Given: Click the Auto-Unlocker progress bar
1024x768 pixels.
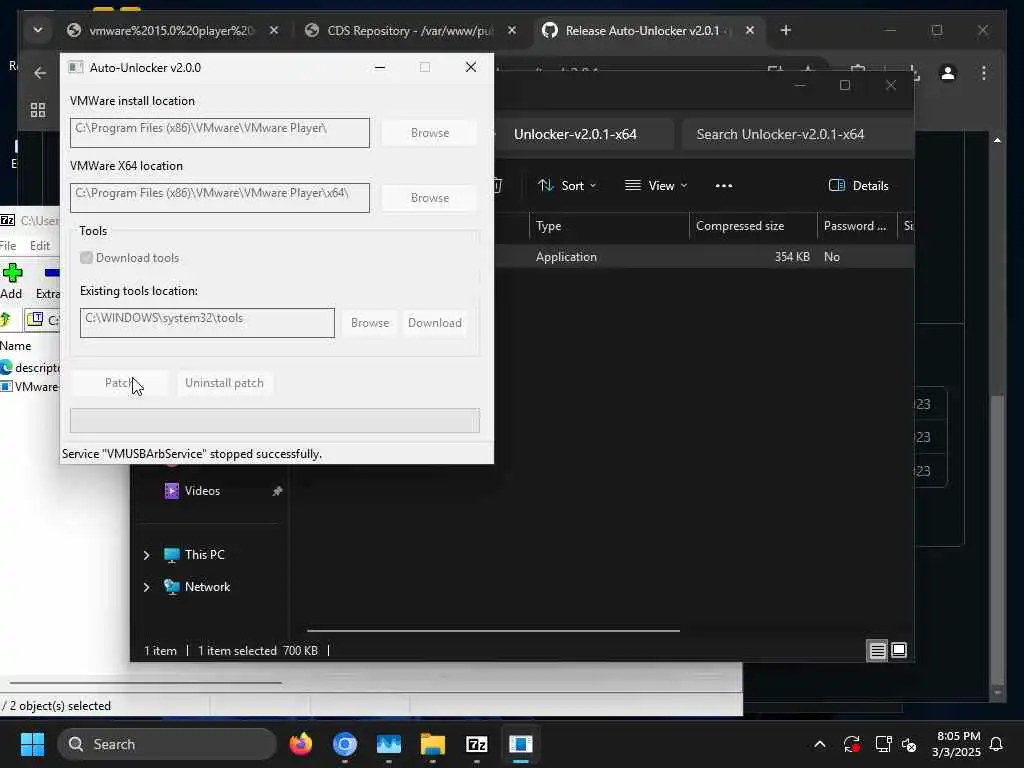Looking at the screenshot, I should 275,421.
